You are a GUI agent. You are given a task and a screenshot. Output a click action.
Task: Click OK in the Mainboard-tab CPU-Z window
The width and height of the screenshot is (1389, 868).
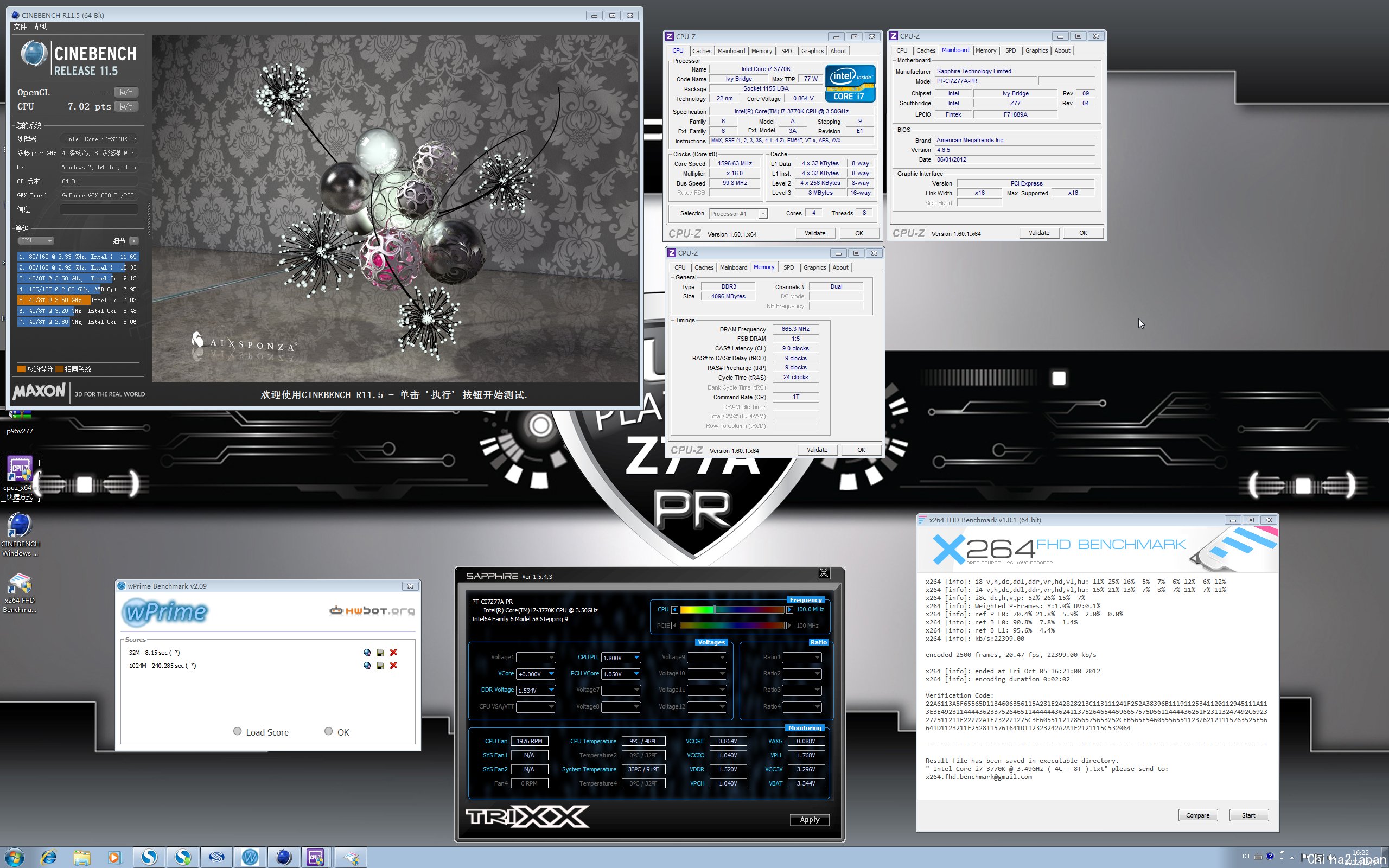(x=1082, y=233)
